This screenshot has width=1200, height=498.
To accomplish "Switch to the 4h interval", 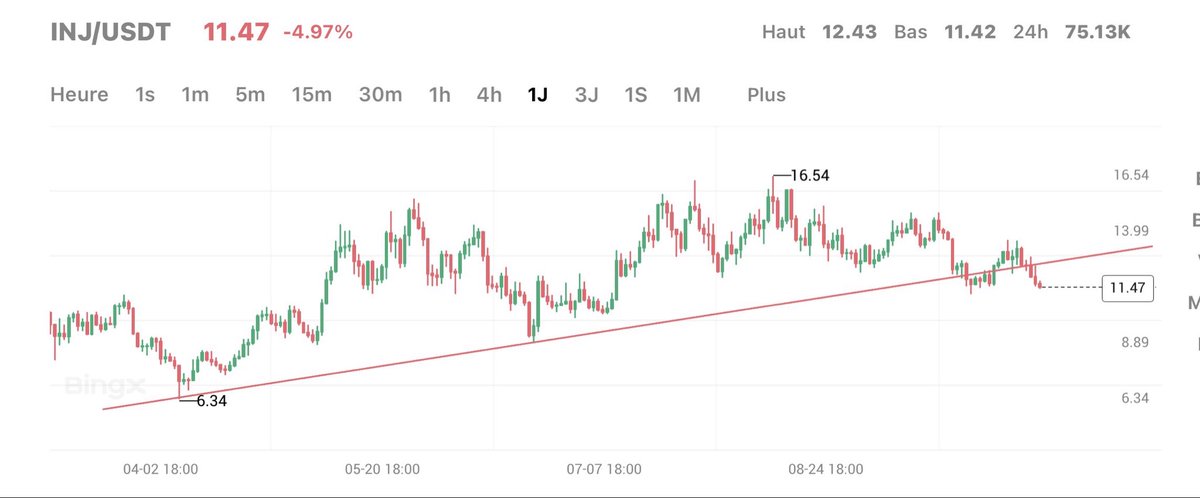I will [489, 95].
